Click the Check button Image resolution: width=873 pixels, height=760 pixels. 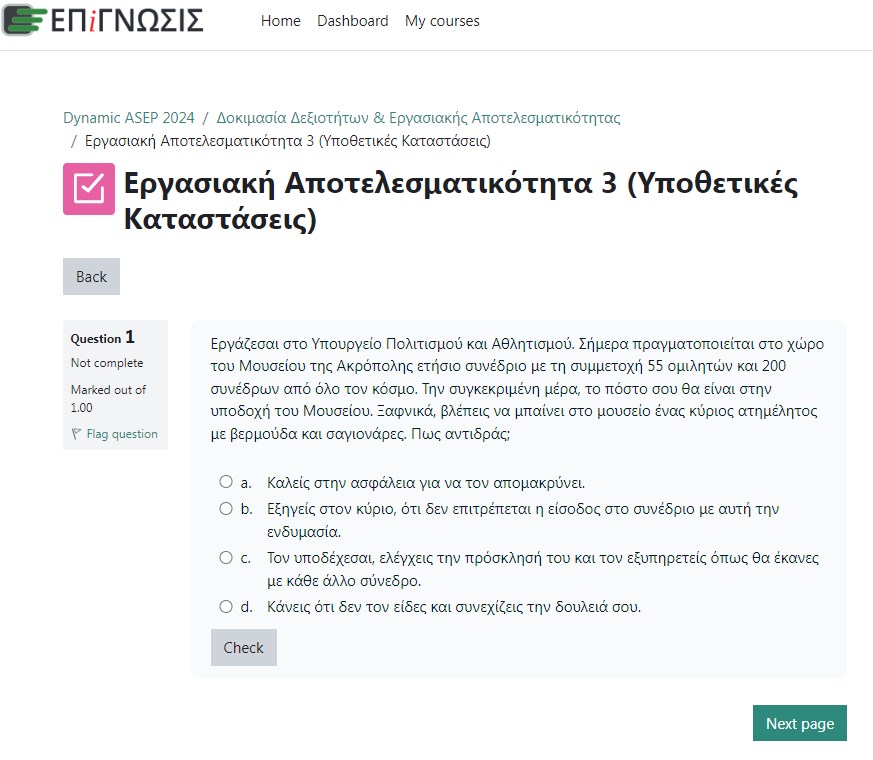[243, 648]
